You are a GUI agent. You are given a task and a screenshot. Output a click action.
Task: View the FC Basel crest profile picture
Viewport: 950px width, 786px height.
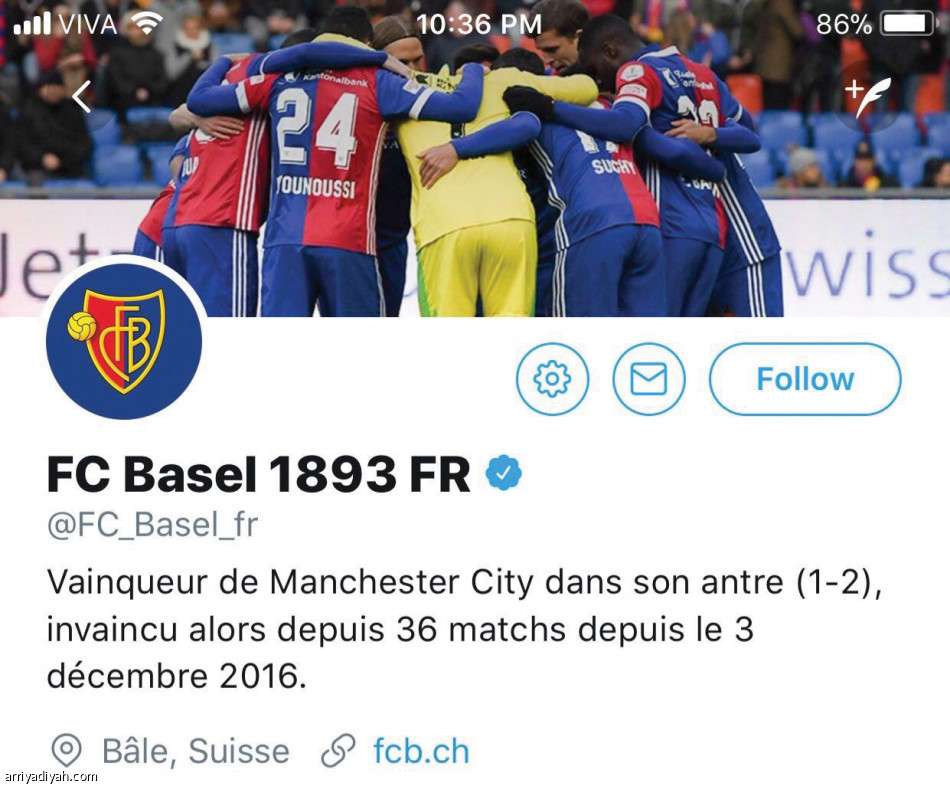point(124,341)
